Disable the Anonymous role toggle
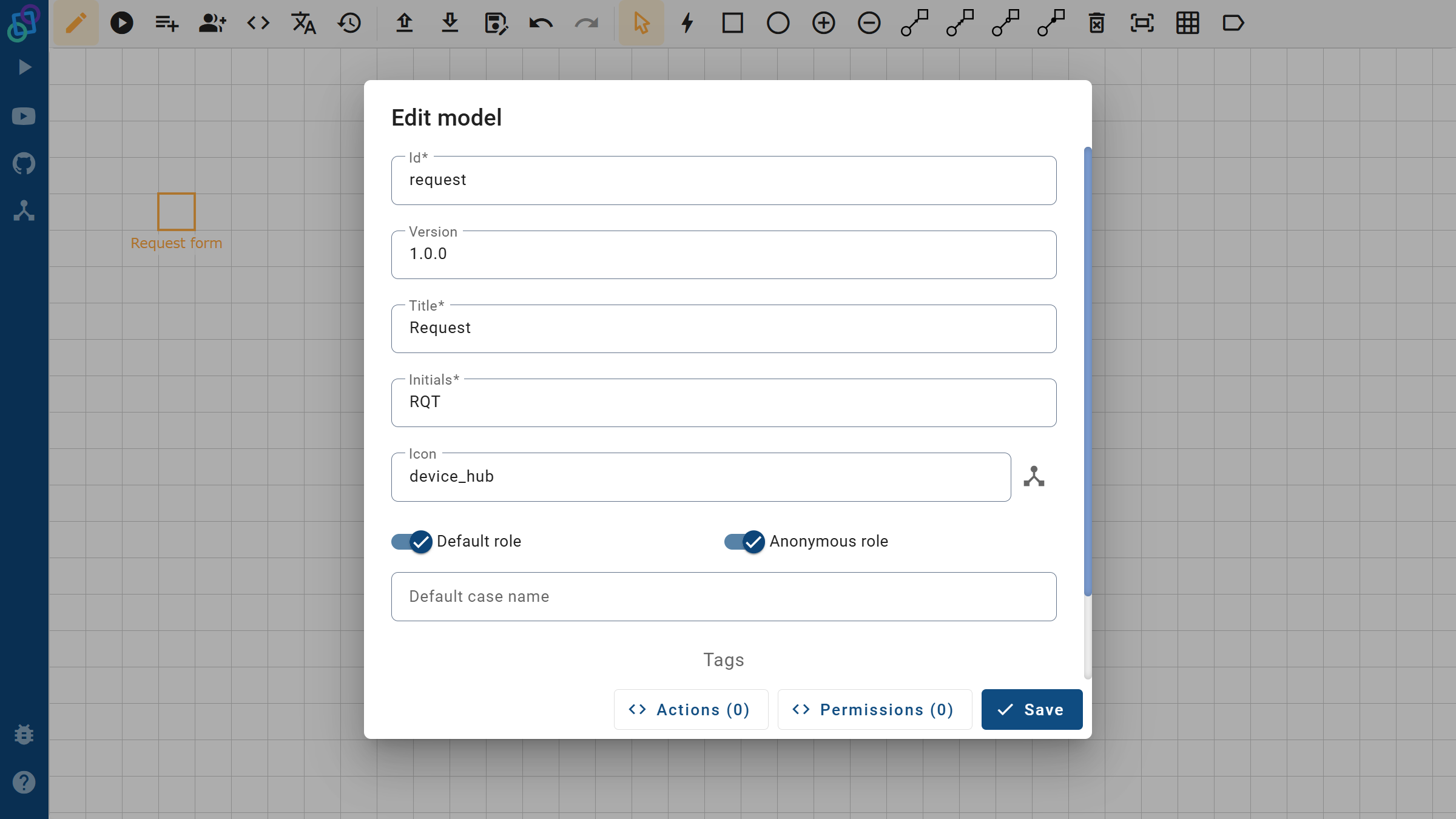This screenshot has width=1456, height=819. click(x=743, y=542)
